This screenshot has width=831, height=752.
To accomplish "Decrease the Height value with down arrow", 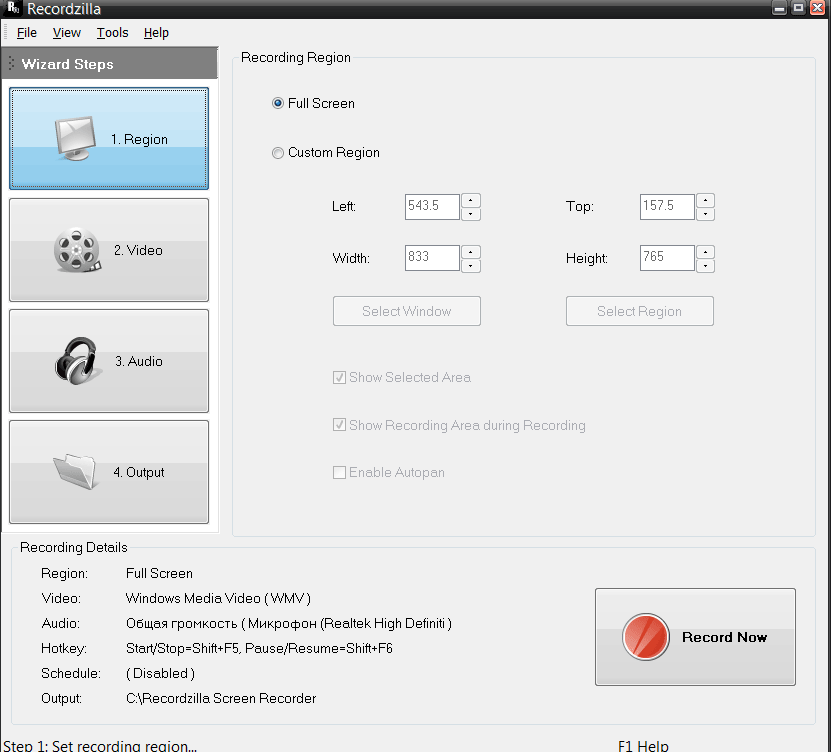I will pyautogui.click(x=705, y=266).
